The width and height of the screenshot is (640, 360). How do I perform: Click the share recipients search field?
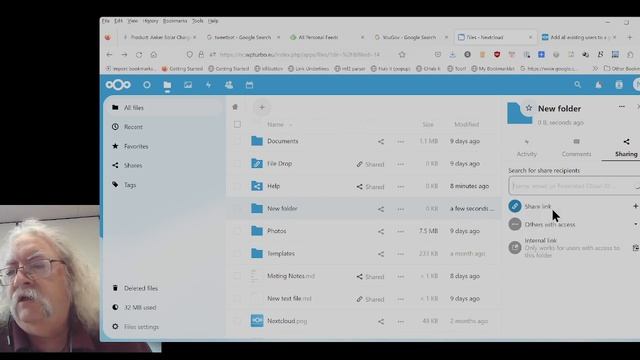click(x=574, y=186)
